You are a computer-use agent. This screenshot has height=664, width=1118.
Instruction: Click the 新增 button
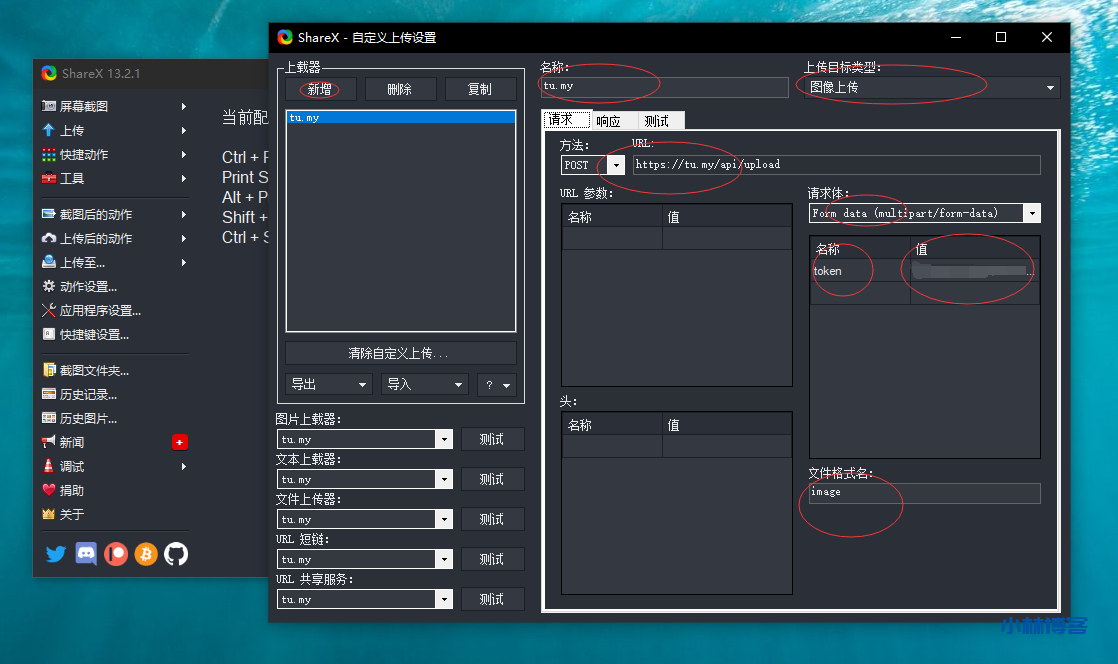pyautogui.click(x=320, y=89)
